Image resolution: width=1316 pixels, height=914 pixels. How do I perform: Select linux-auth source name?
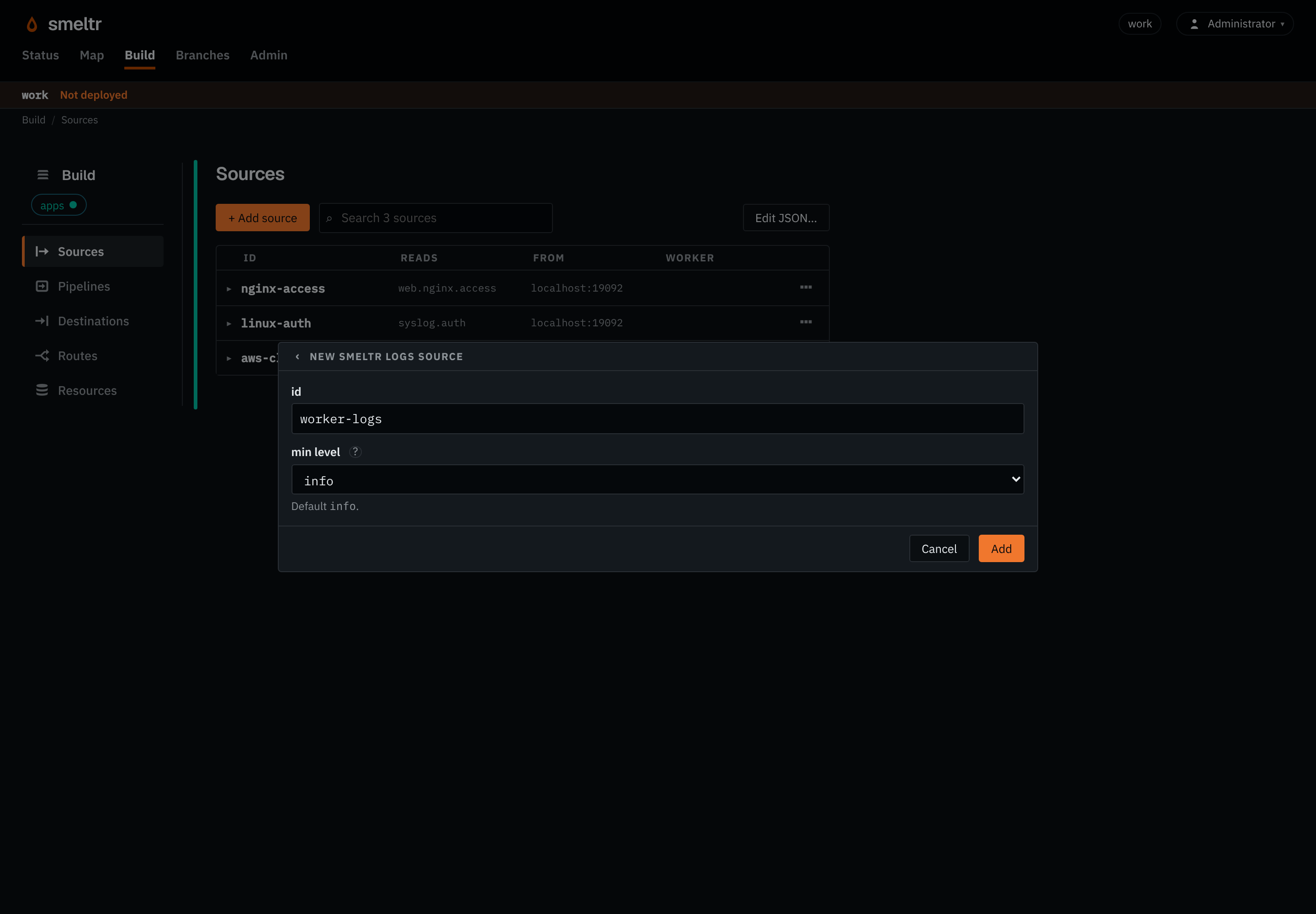click(x=276, y=323)
